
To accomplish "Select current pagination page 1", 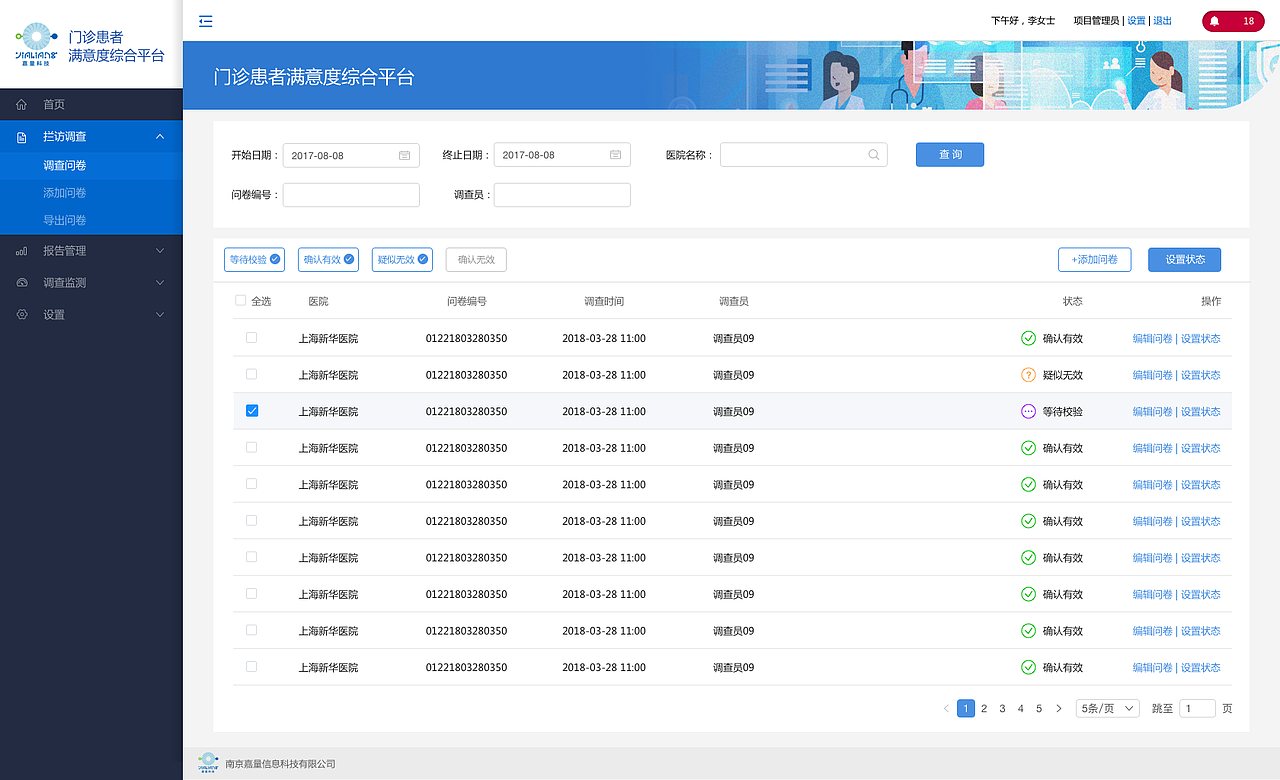I will tap(966, 709).
